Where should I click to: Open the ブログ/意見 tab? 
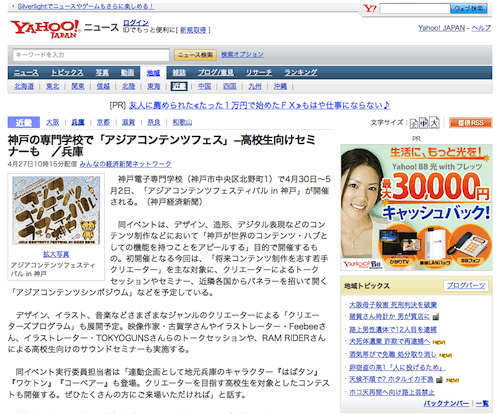point(216,72)
